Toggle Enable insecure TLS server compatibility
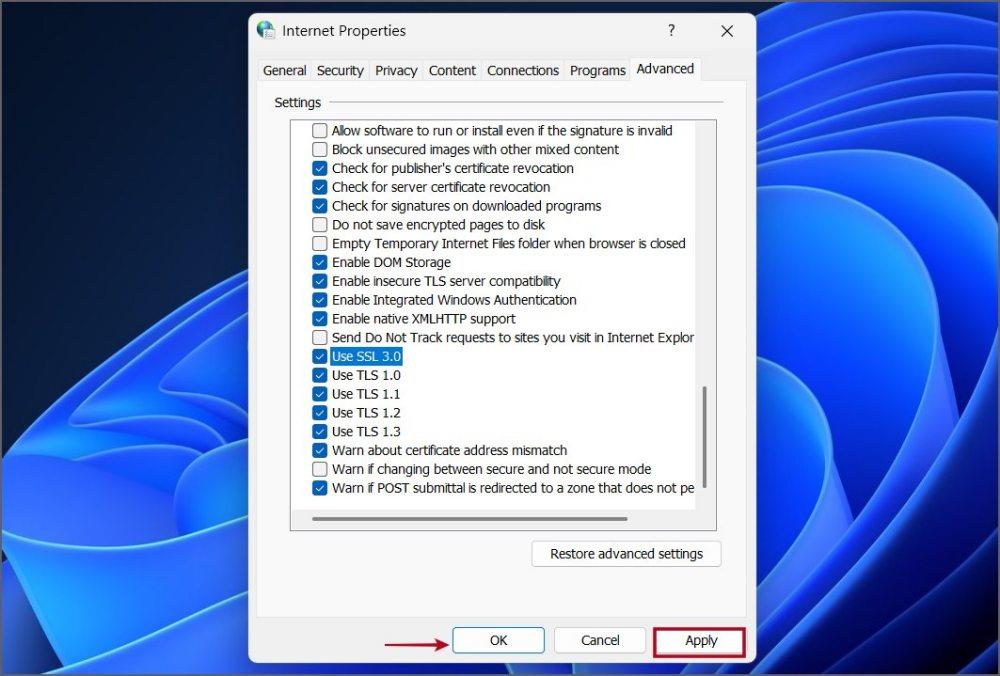 [x=320, y=281]
